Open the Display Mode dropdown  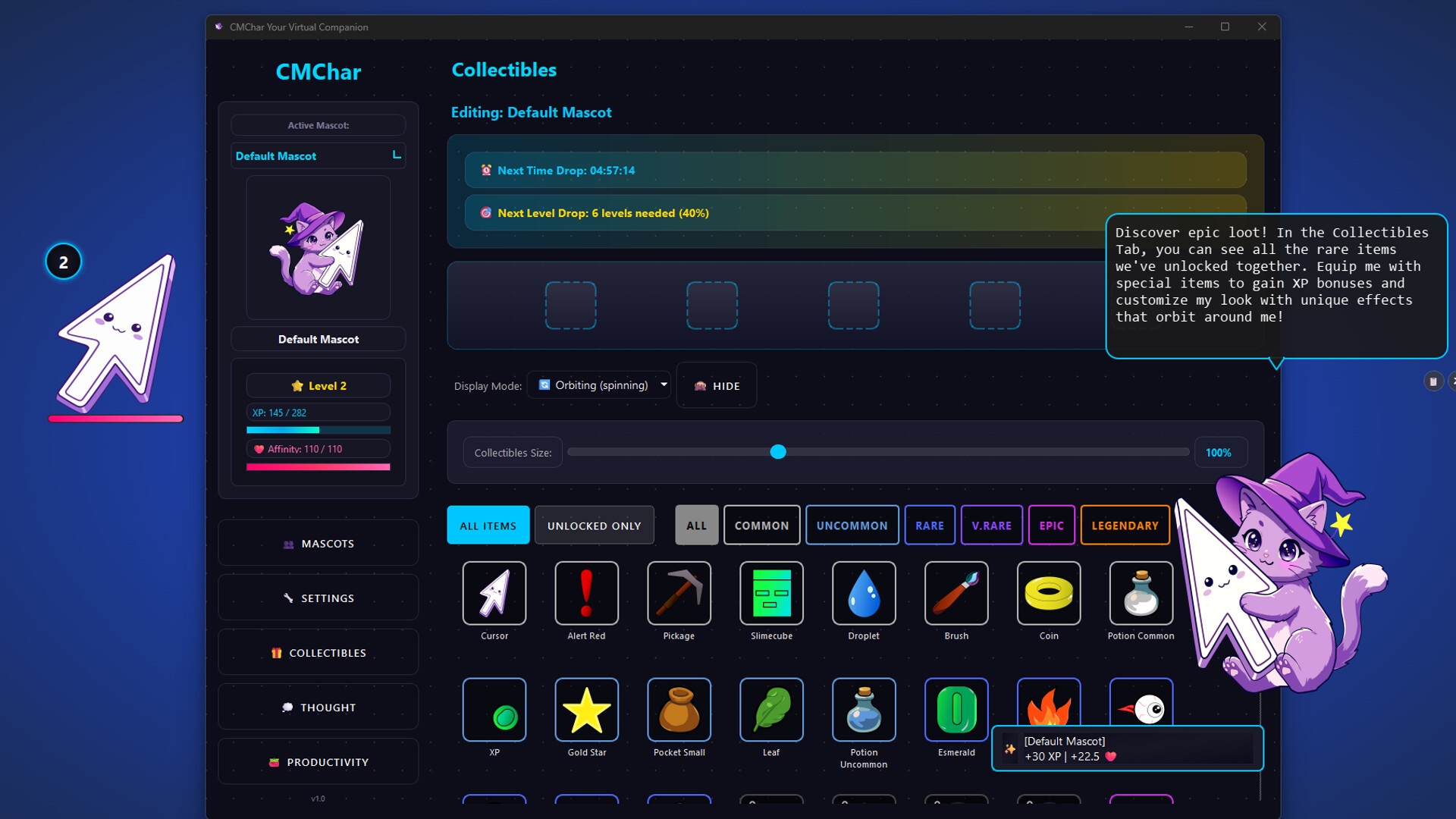pos(598,384)
